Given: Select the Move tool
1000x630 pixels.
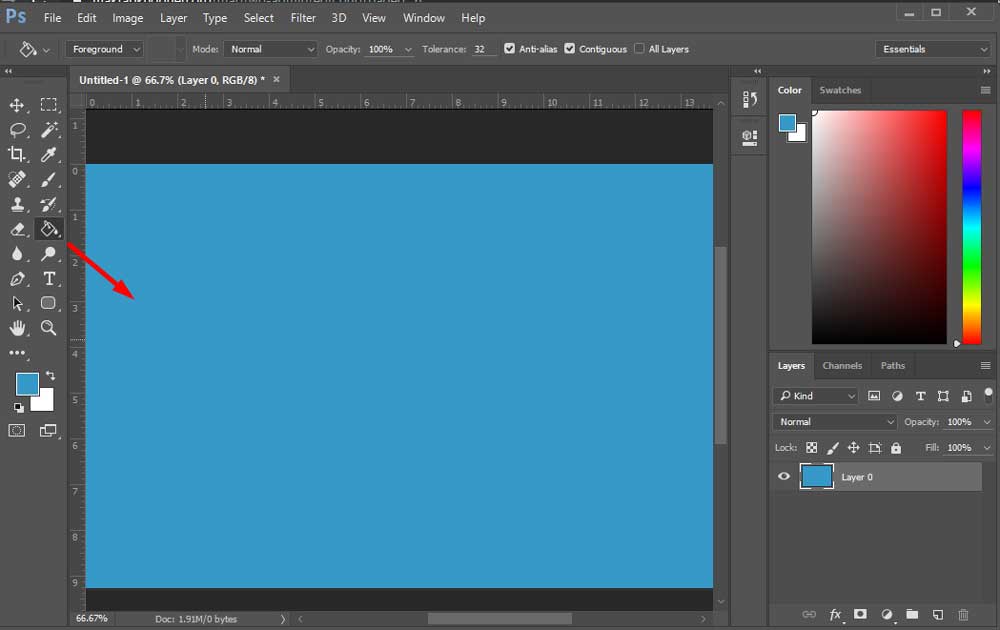Looking at the screenshot, I should [17, 105].
